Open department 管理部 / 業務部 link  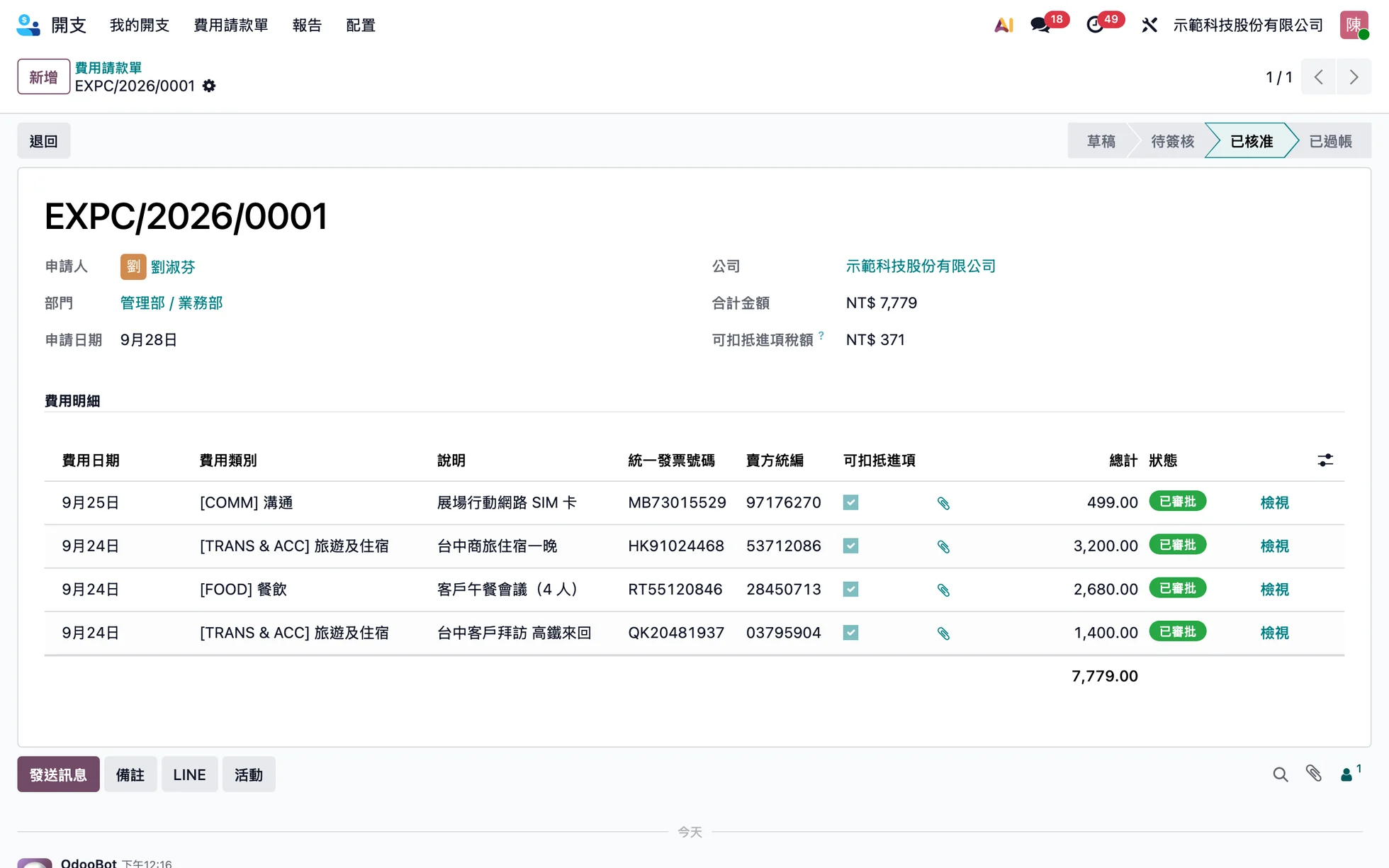pyautogui.click(x=171, y=303)
